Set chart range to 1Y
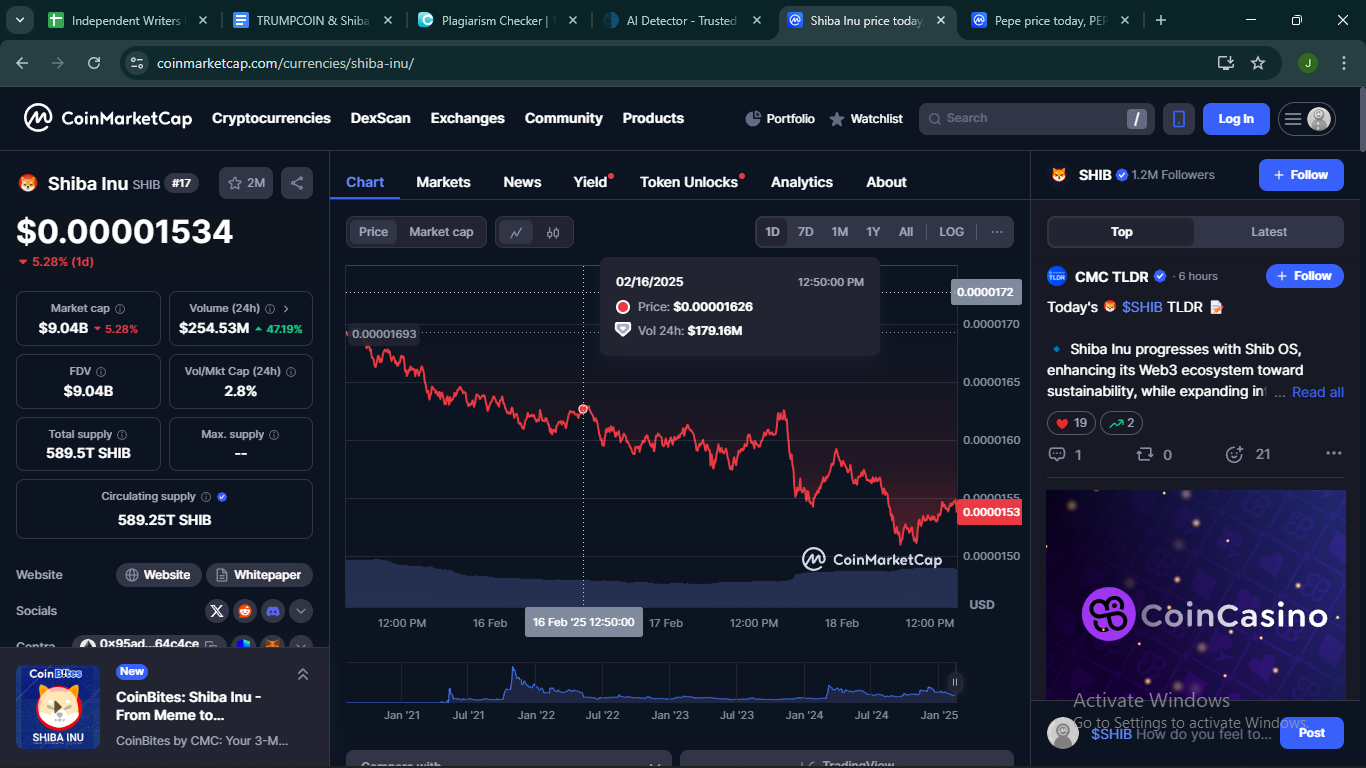This screenshot has width=1366, height=768. coord(873,232)
